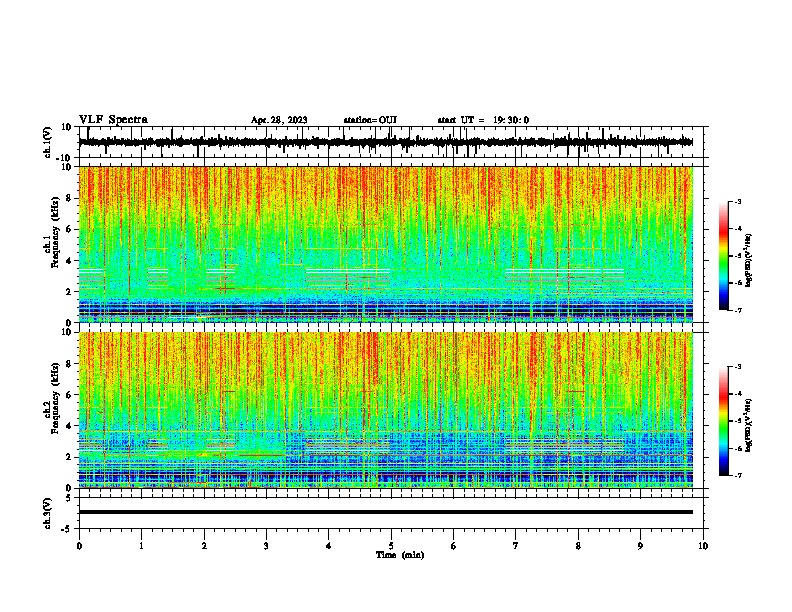Click the time axis tick label "9"
This screenshot has width=792, height=612.
640,546
